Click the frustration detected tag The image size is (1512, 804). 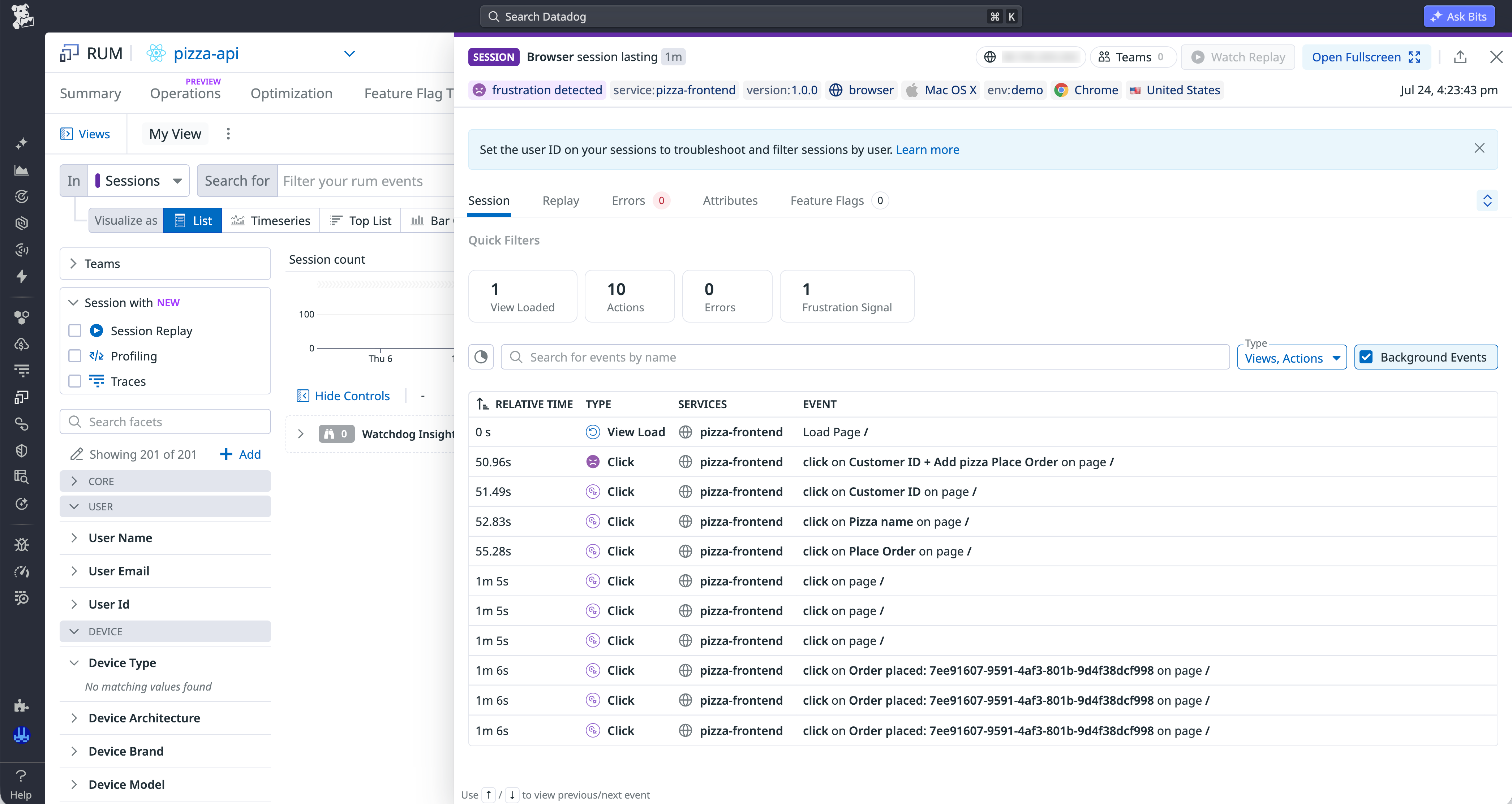point(538,90)
